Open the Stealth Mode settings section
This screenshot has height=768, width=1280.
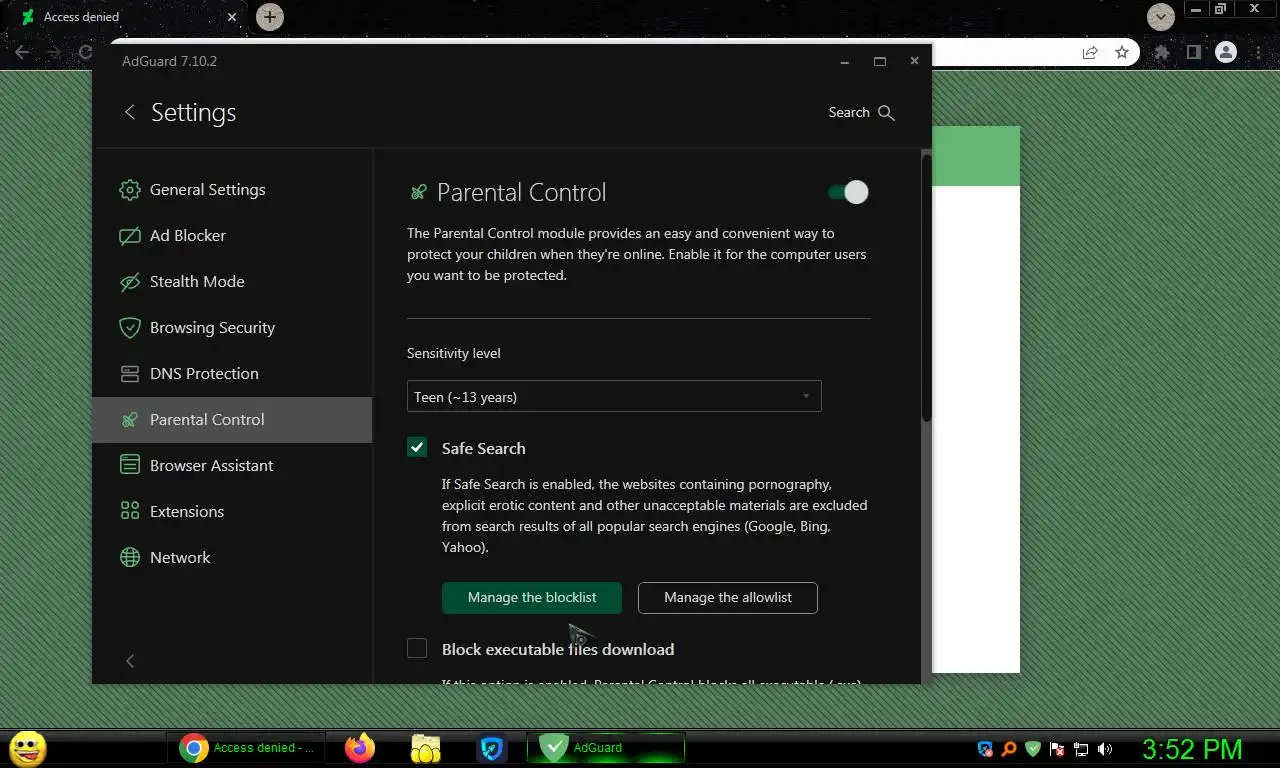point(232,282)
